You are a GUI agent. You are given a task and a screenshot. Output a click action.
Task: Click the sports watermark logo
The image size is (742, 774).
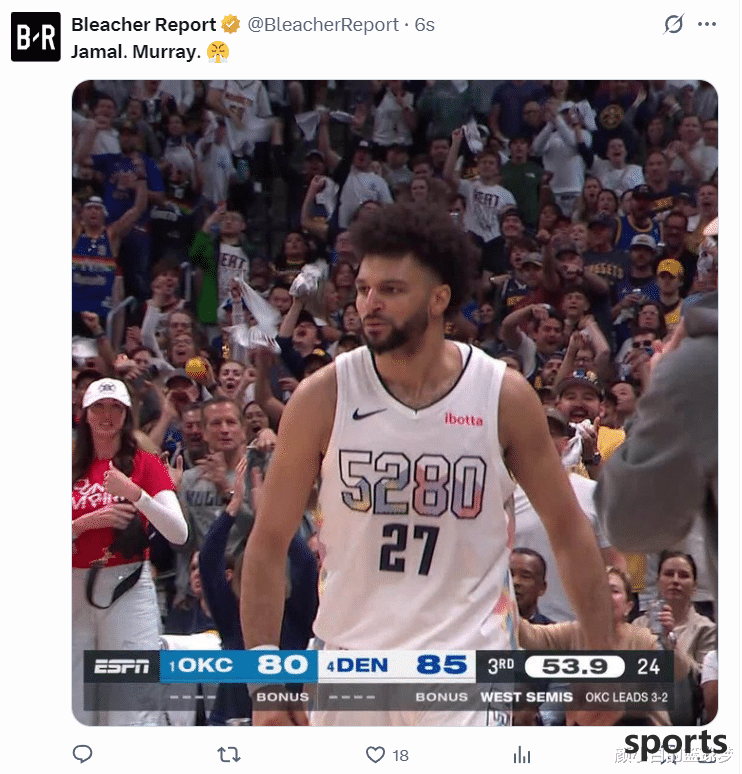(x=675, y=743)
